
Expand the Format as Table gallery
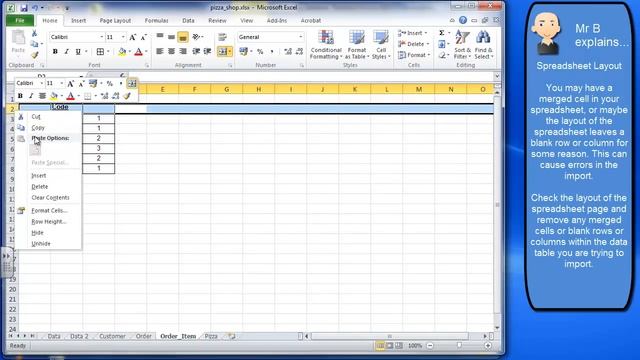pos(356,45)
